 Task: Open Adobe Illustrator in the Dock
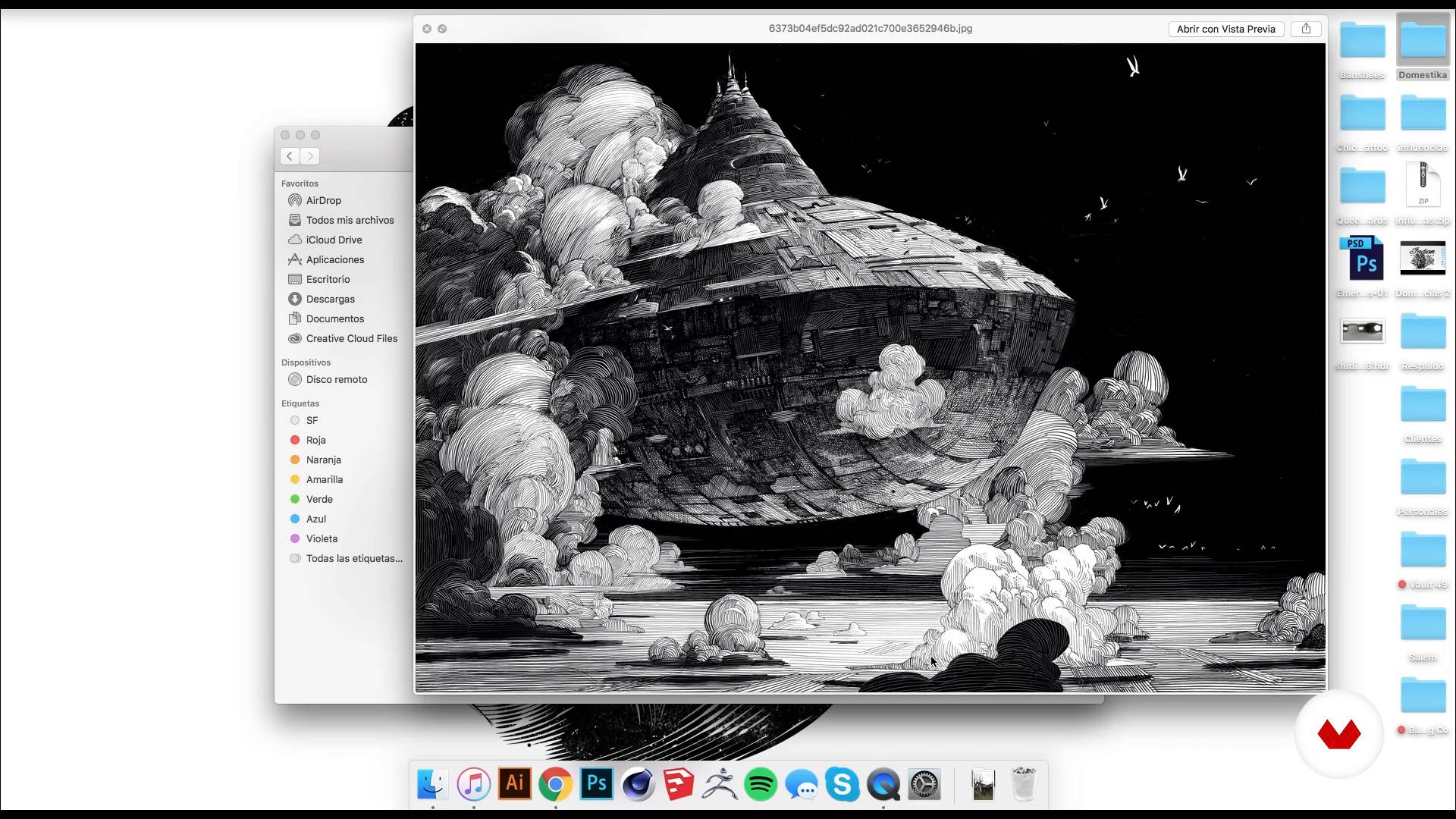click(515, 784)
